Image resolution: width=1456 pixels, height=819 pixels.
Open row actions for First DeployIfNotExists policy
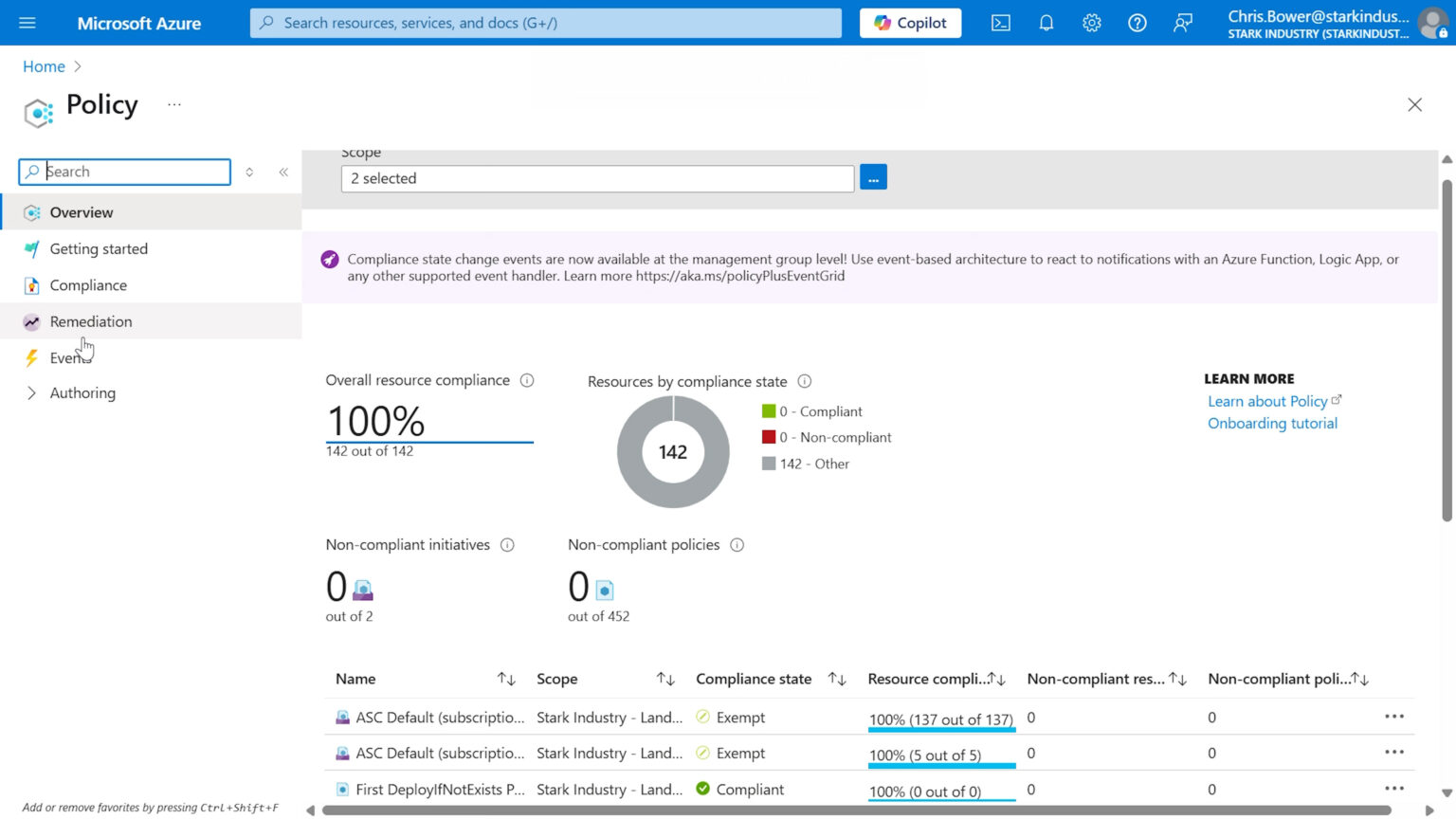[1393, 788]
